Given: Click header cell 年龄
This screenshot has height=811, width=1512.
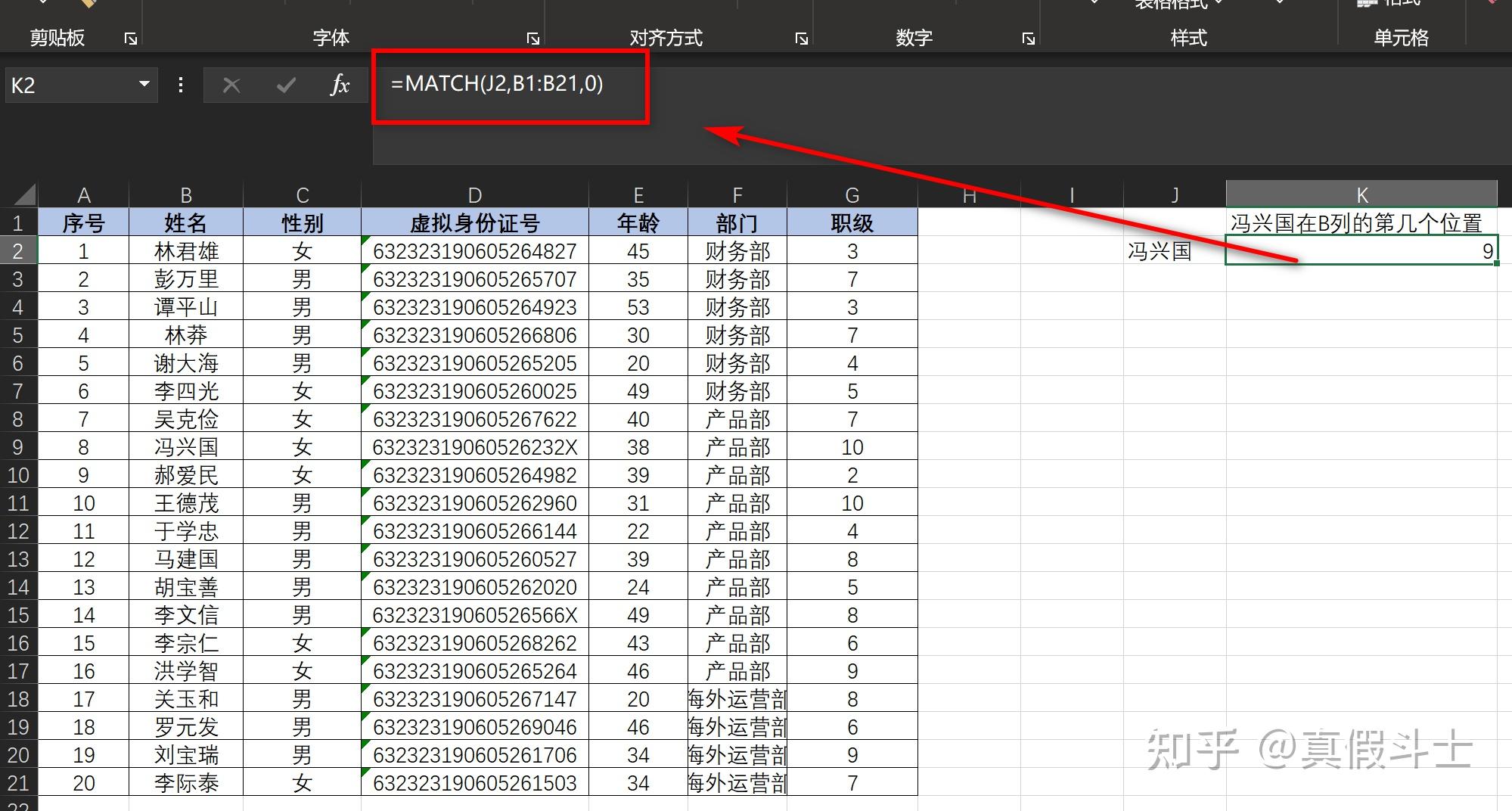Looking at the screenshot, I should coord(638,223).
